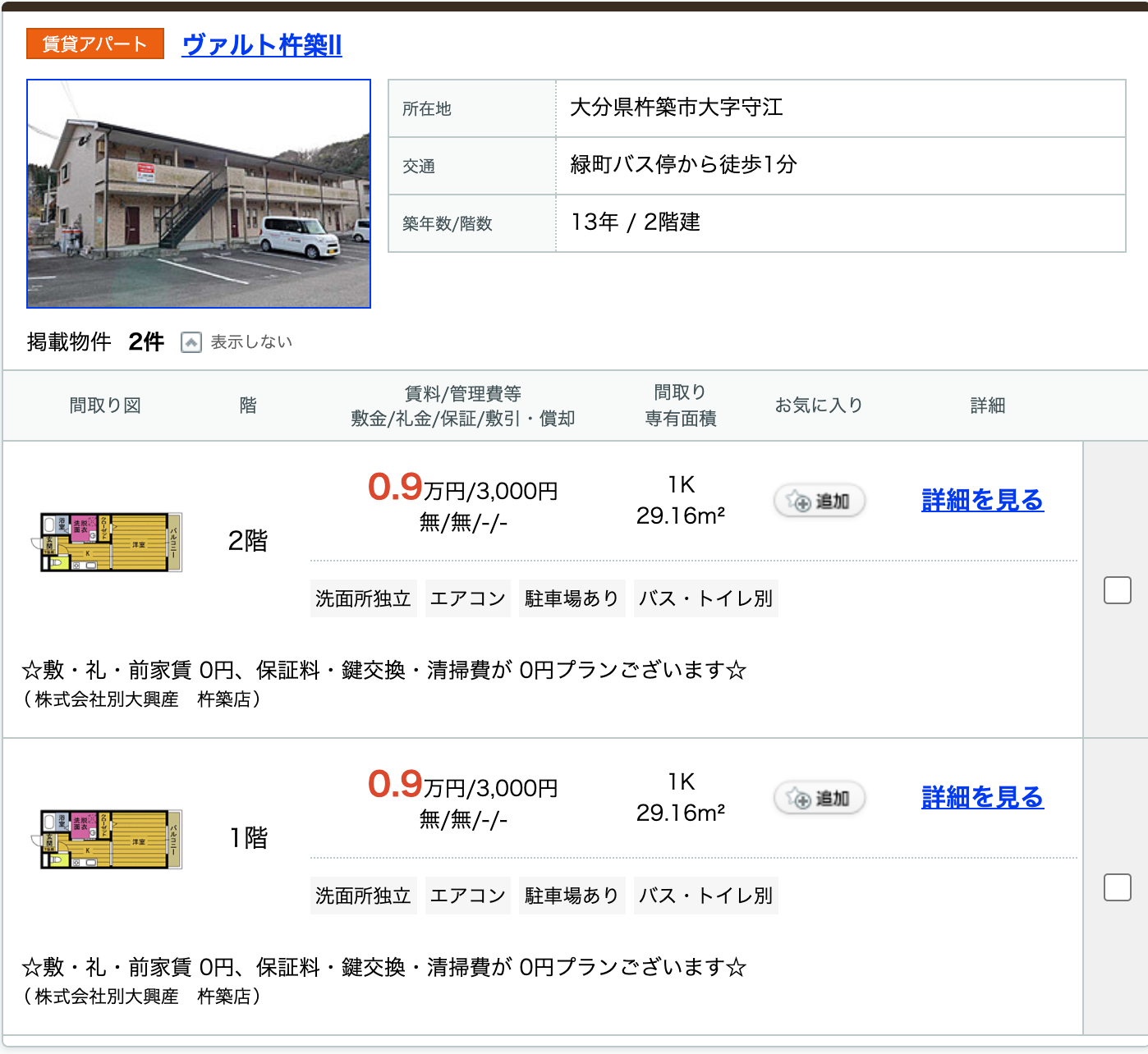Click the 0.9万円 rent price of the 2階 unit
Screen dimensions: 1148x1054
(x=395, y=488)
